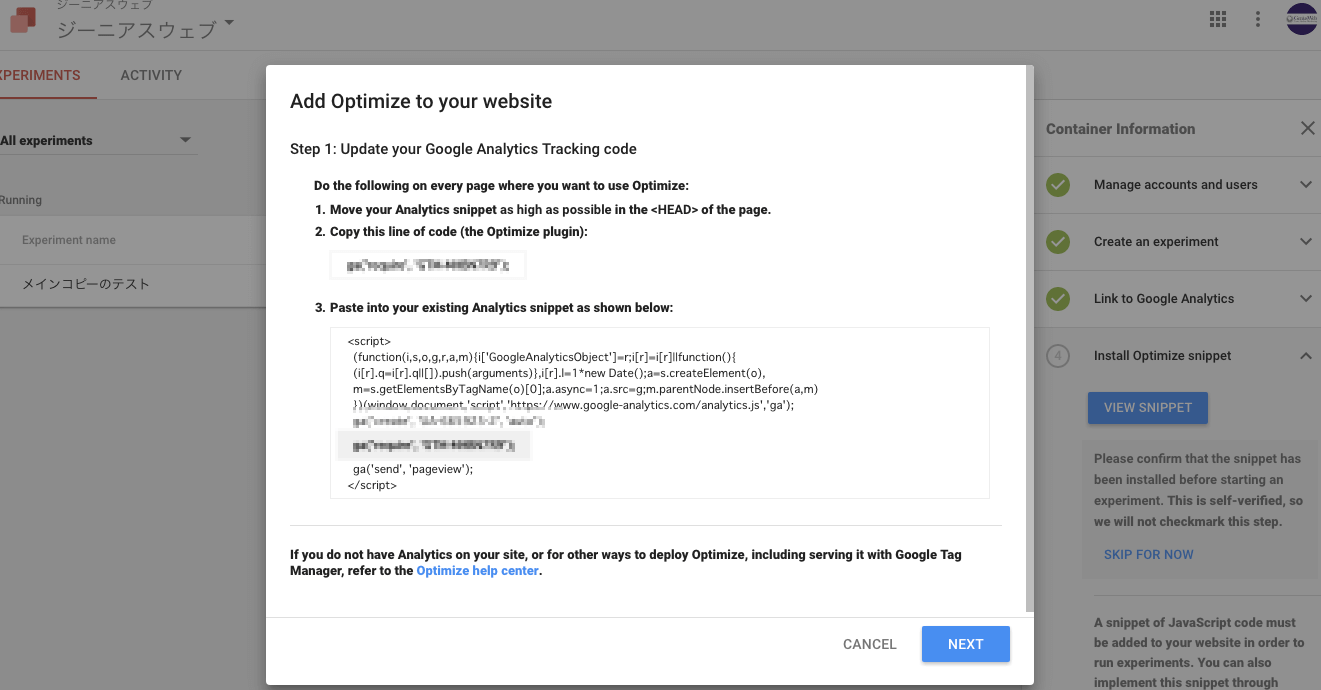Image resolution: width=1321 pixels, height=690 pixels.
Task: Switch to the Experiments tab
Action: (x=40, y=75)
